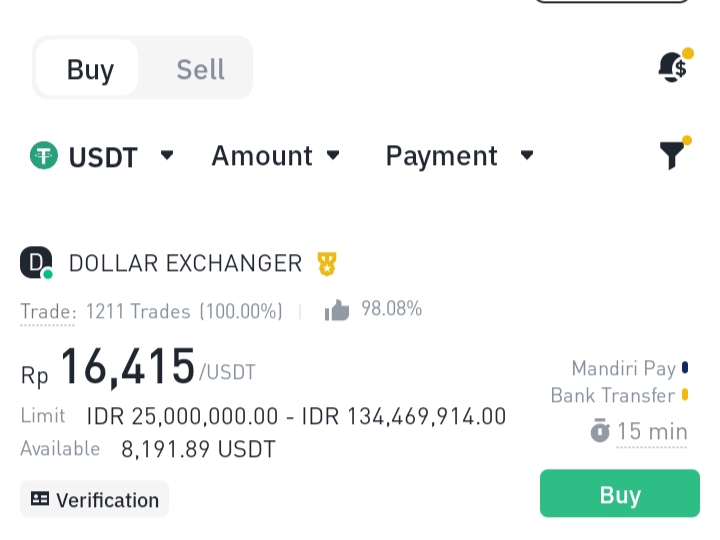This screenshot has height=540, width=720.
Task: Click the thumbs-up rating icon
Action: [x=337, y=311]
